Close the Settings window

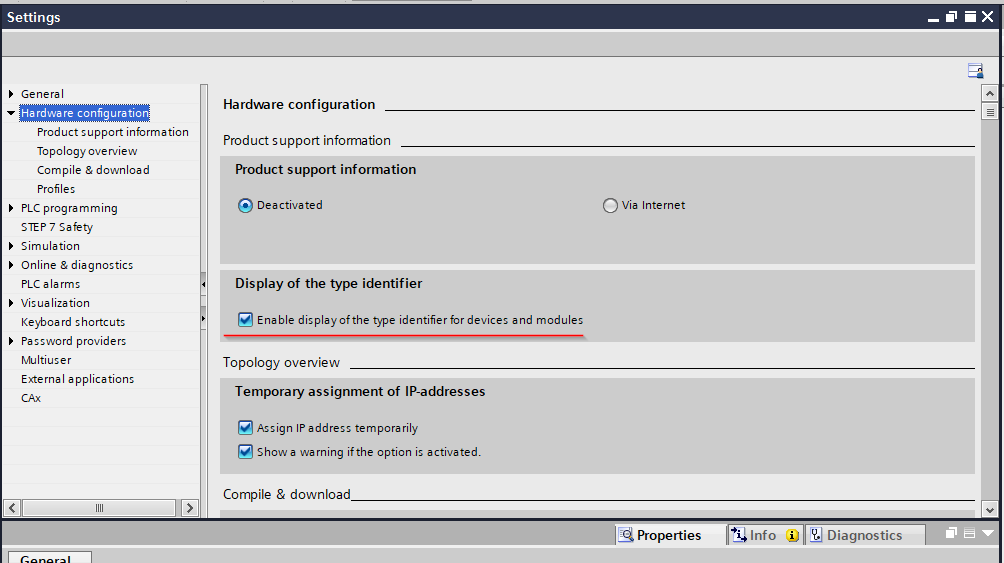click(988, 17)
